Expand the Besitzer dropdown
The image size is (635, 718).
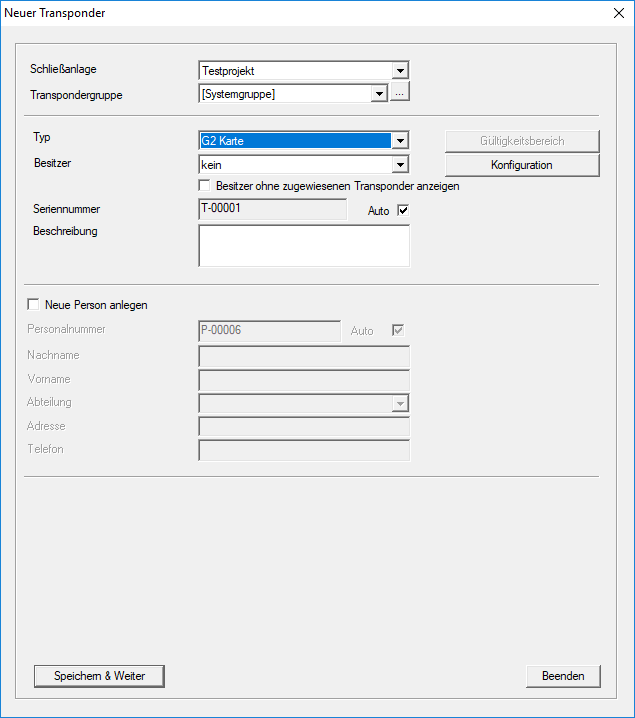400,164
